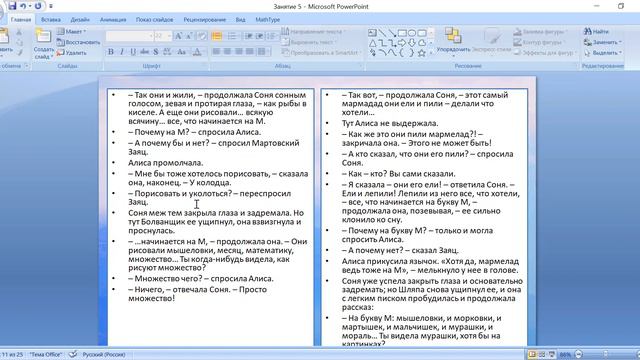Start slide show from status bar icon
Image resolution: width=640 pixels, height=360 pixels.
click(552, 354)
